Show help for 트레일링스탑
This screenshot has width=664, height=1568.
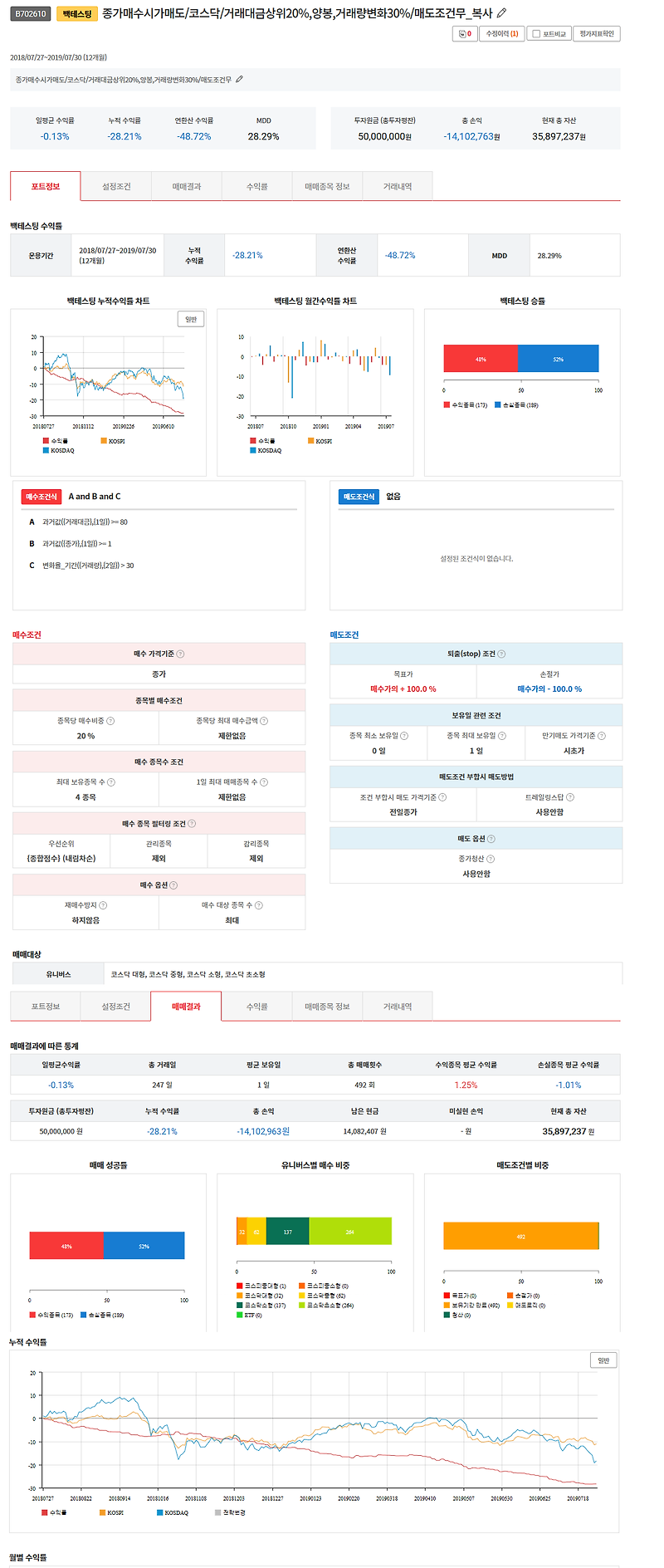pos(570,797)
